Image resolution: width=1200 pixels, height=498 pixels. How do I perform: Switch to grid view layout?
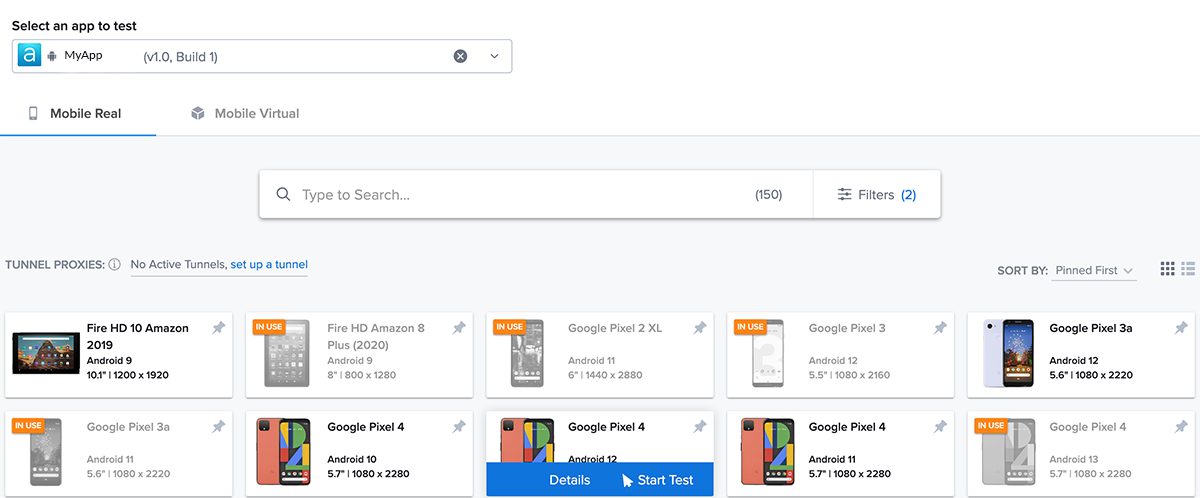tap(1167, 269)
